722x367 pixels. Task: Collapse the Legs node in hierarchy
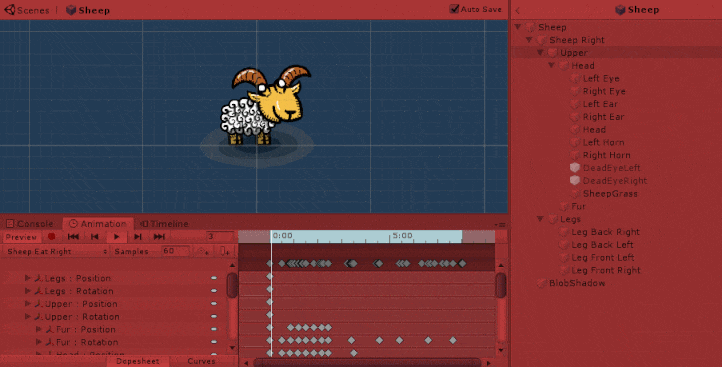pos(540,219)
